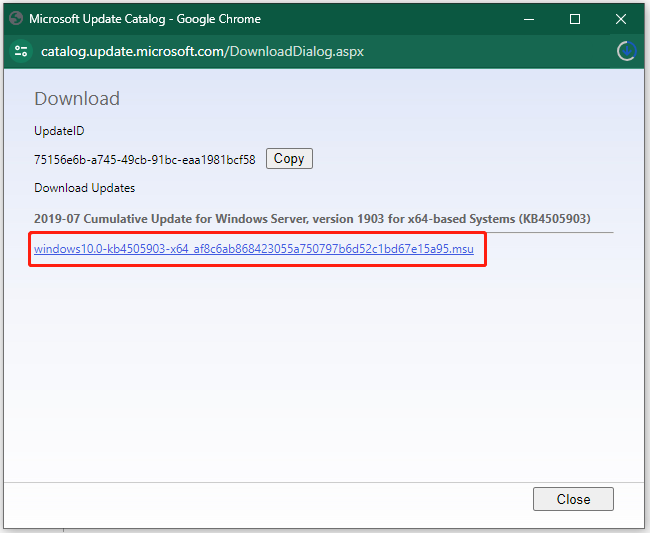Maximize the Microsoft Update Catalog window
650x533 pixels.
(x=575, y=19)
